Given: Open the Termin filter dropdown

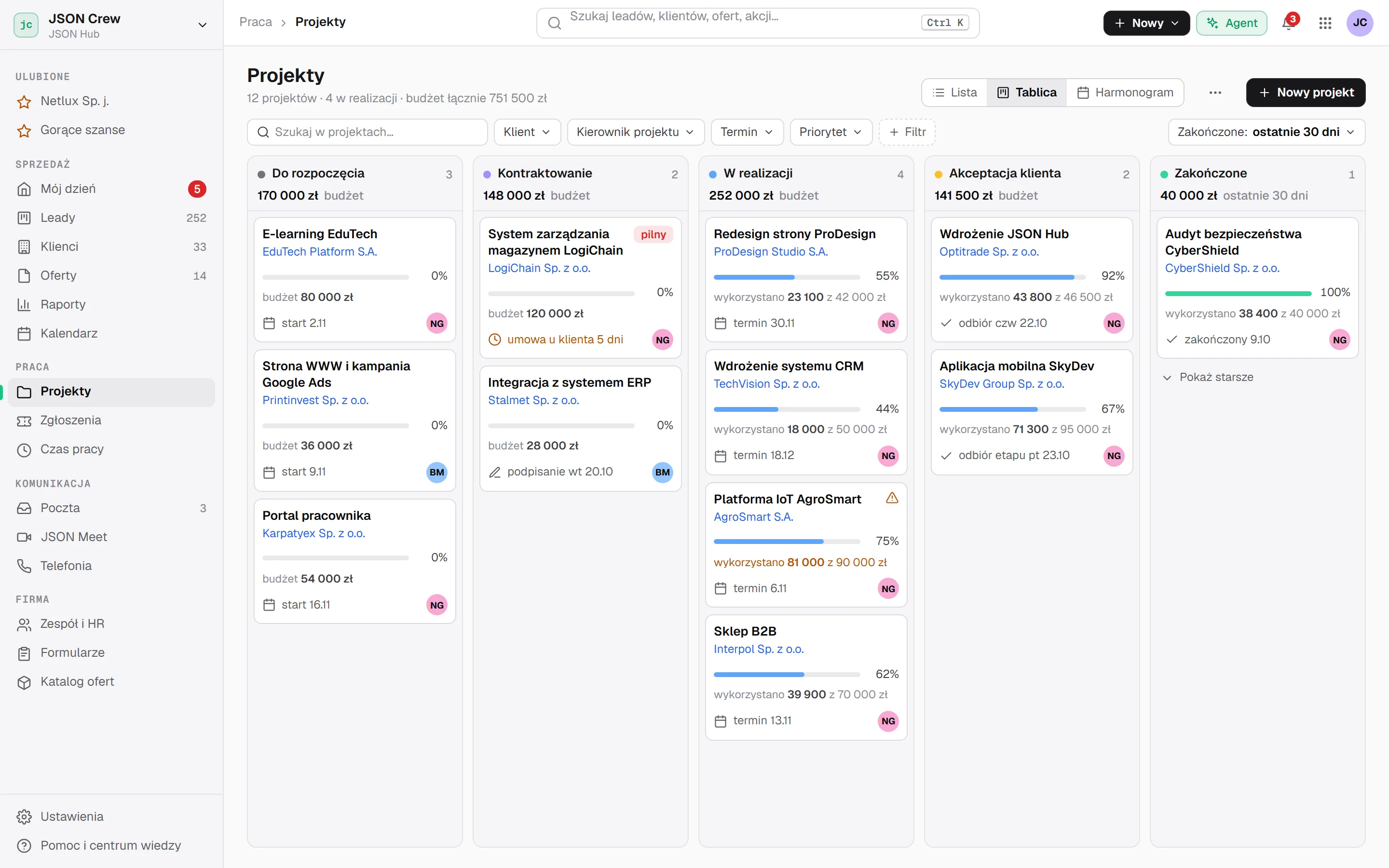Looking at the screenshot, I should click(747, 132).
